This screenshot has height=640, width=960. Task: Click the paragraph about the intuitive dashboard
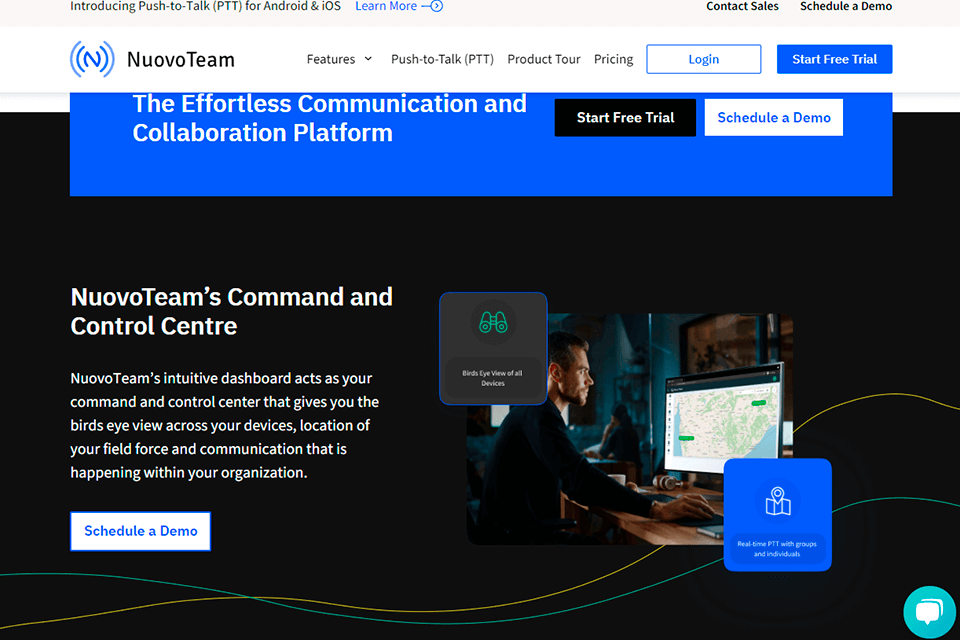point(225,425)
